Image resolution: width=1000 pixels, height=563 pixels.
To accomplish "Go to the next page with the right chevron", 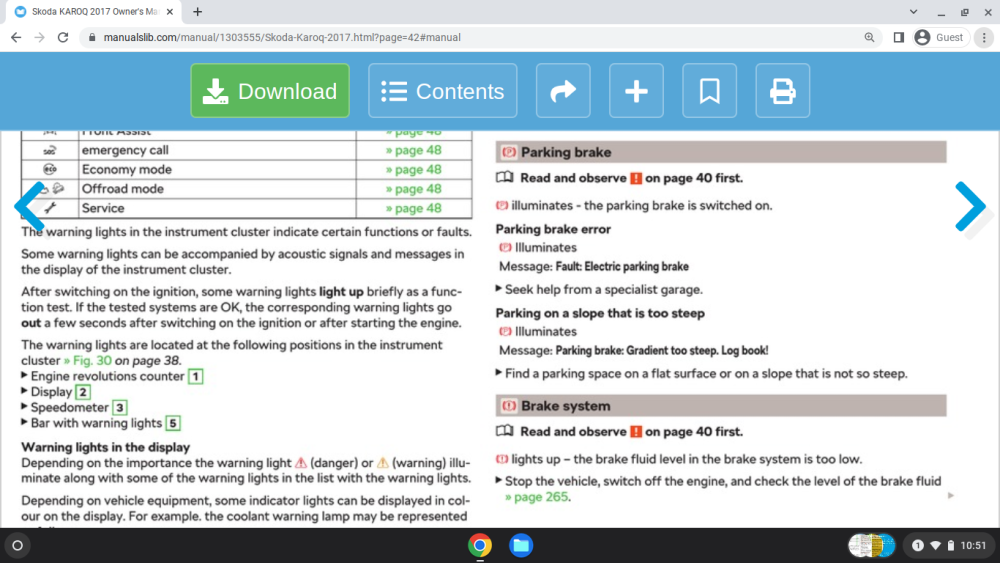I will pyautogui.click(x=970, y=206).
